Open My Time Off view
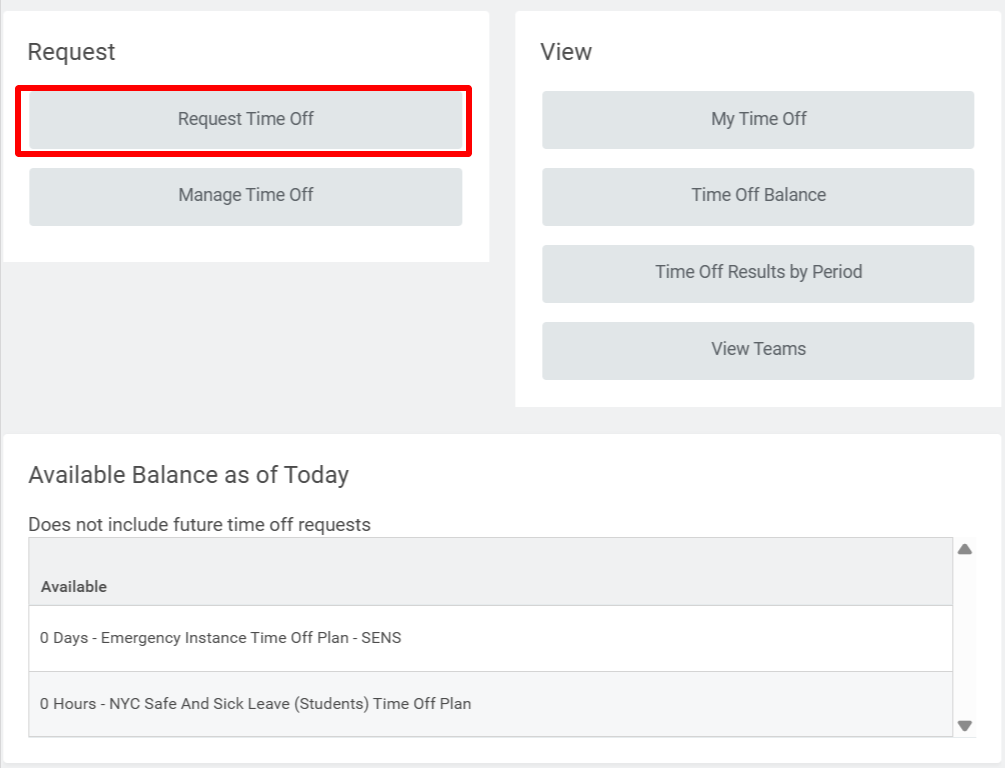 coord(758,119)
